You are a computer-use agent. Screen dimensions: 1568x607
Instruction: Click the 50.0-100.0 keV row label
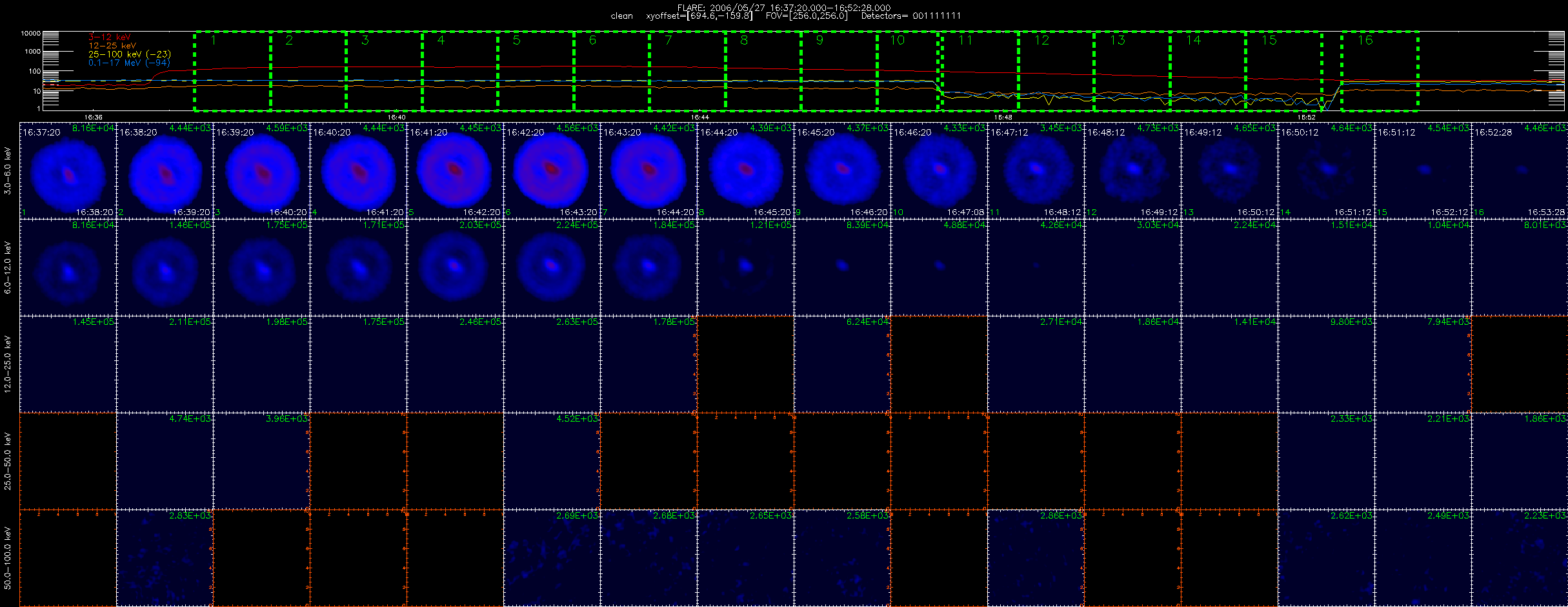tap(8, 558)
